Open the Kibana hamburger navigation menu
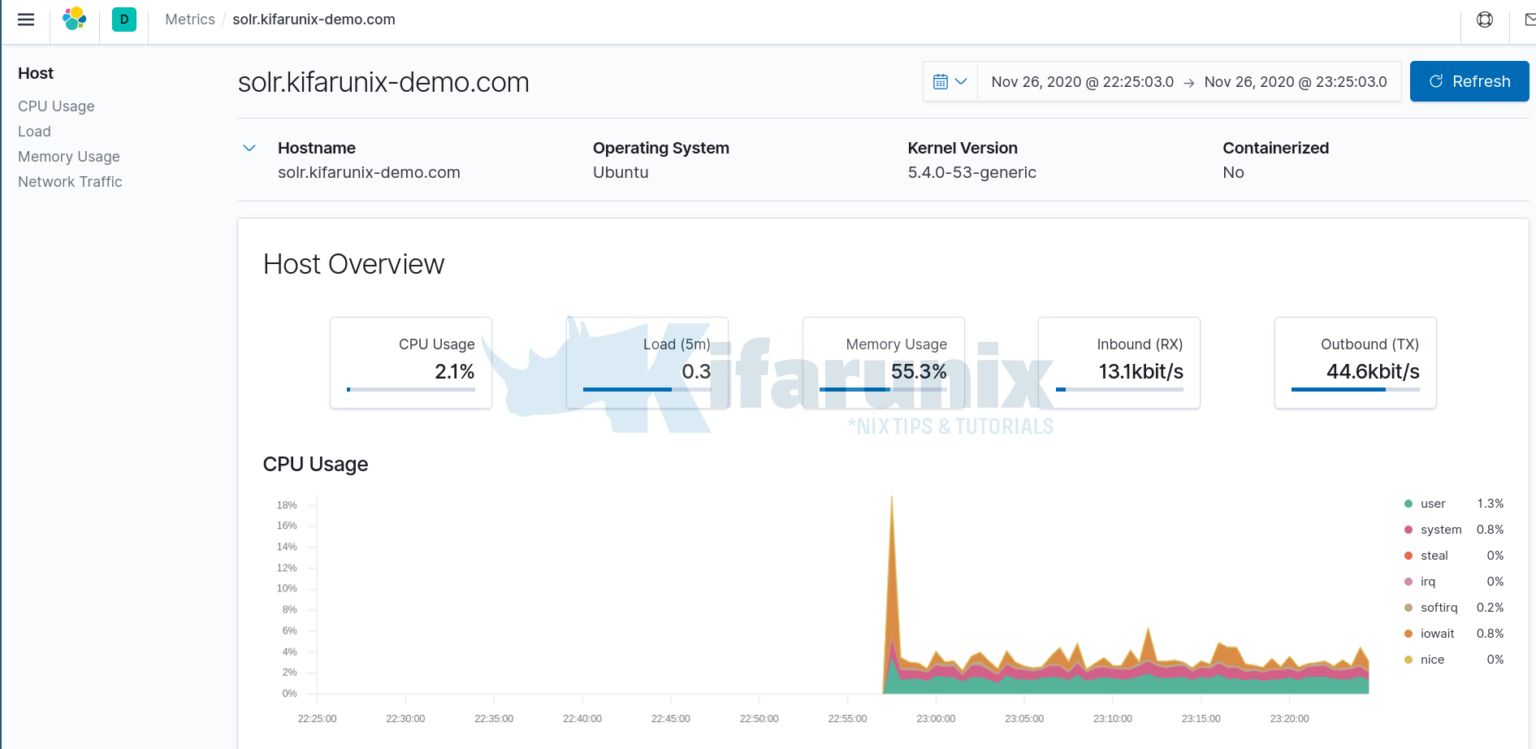 click(25, 19)
